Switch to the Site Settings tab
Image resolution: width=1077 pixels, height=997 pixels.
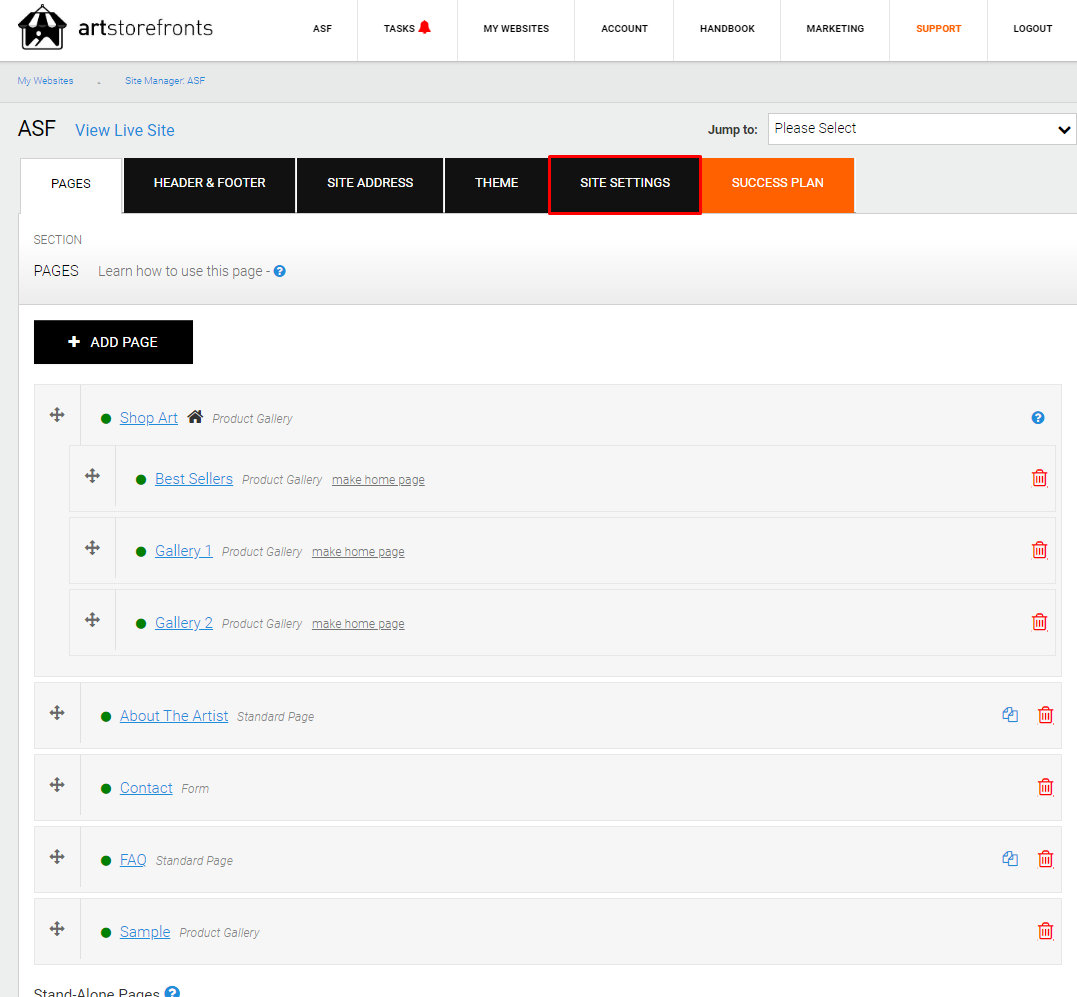[625, 184]
